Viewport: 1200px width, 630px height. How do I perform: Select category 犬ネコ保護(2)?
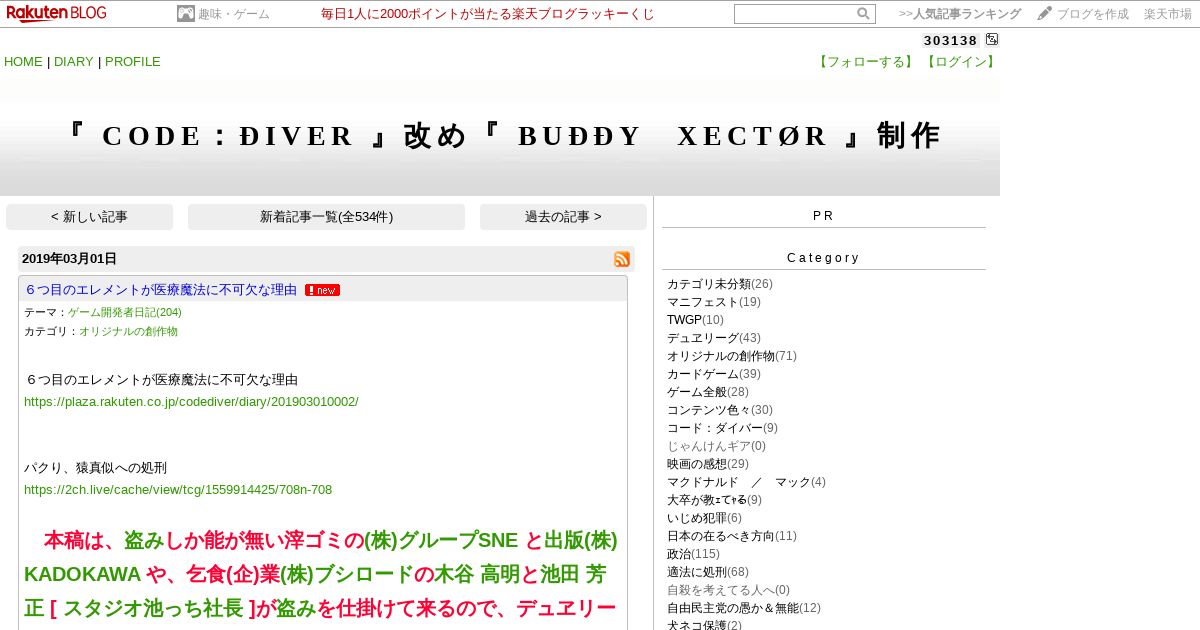point(704,625)
